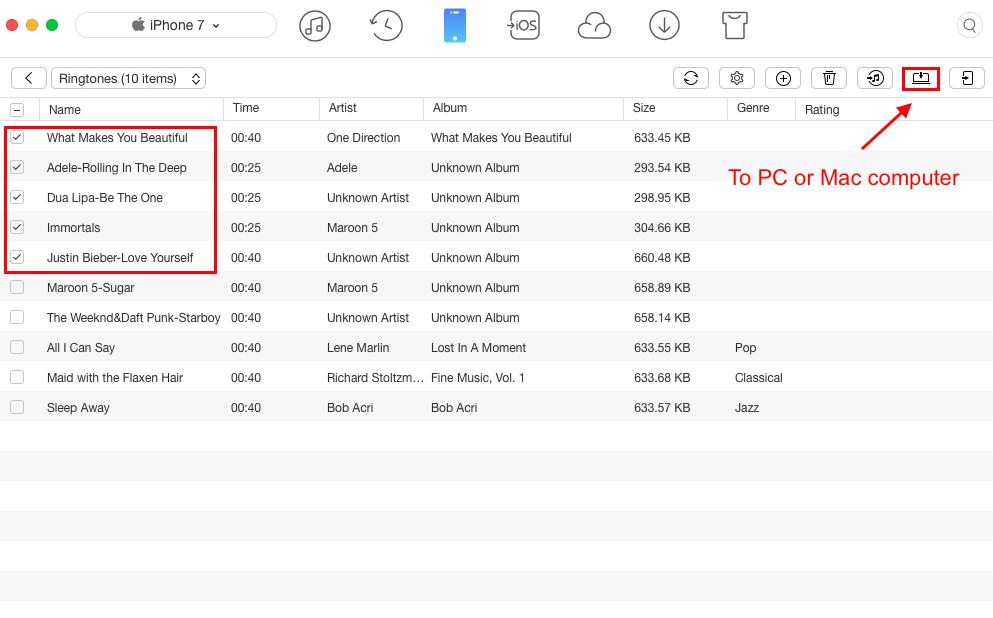The image size is (993, 618).
Task: Open the T-shirt skin icon
Action: (735, 26)
